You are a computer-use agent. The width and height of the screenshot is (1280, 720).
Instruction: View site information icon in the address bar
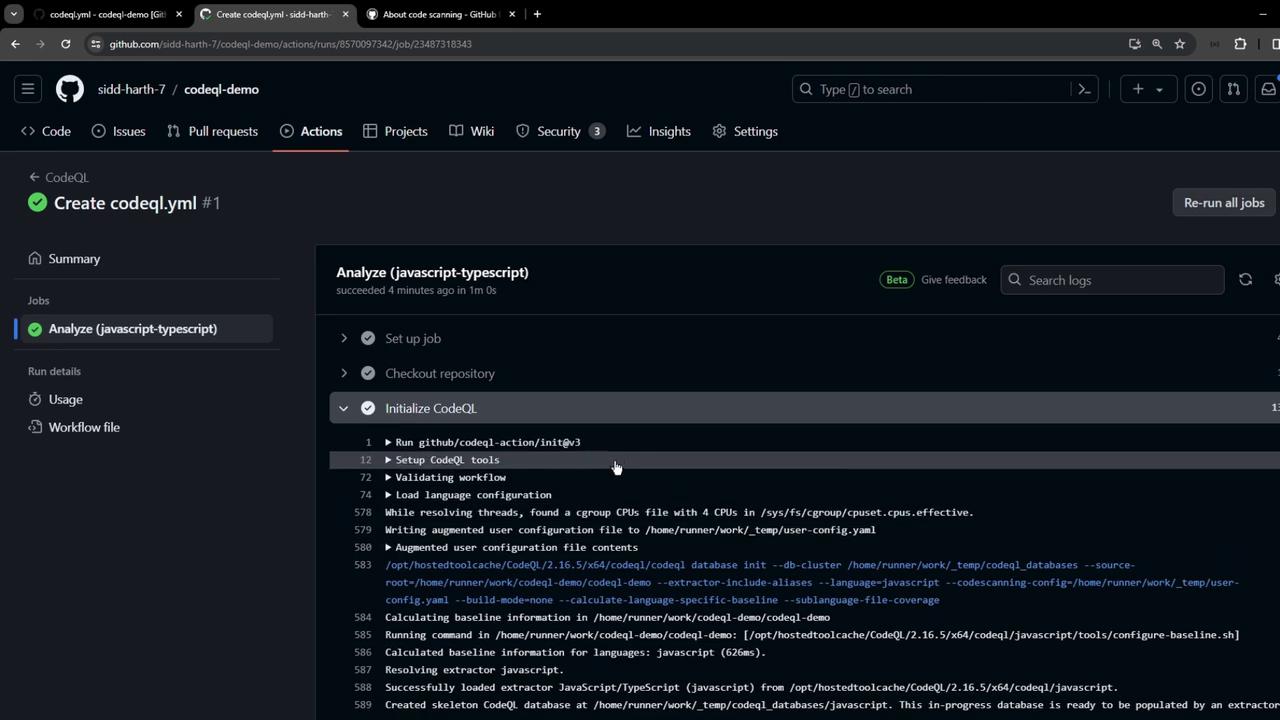point(95,44)
